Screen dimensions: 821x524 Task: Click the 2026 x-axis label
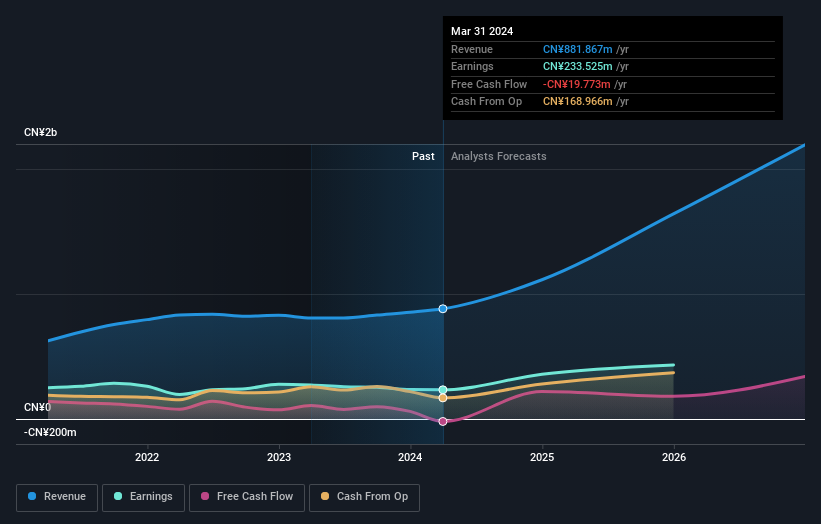pyautogui.click(x=674, y=457)
